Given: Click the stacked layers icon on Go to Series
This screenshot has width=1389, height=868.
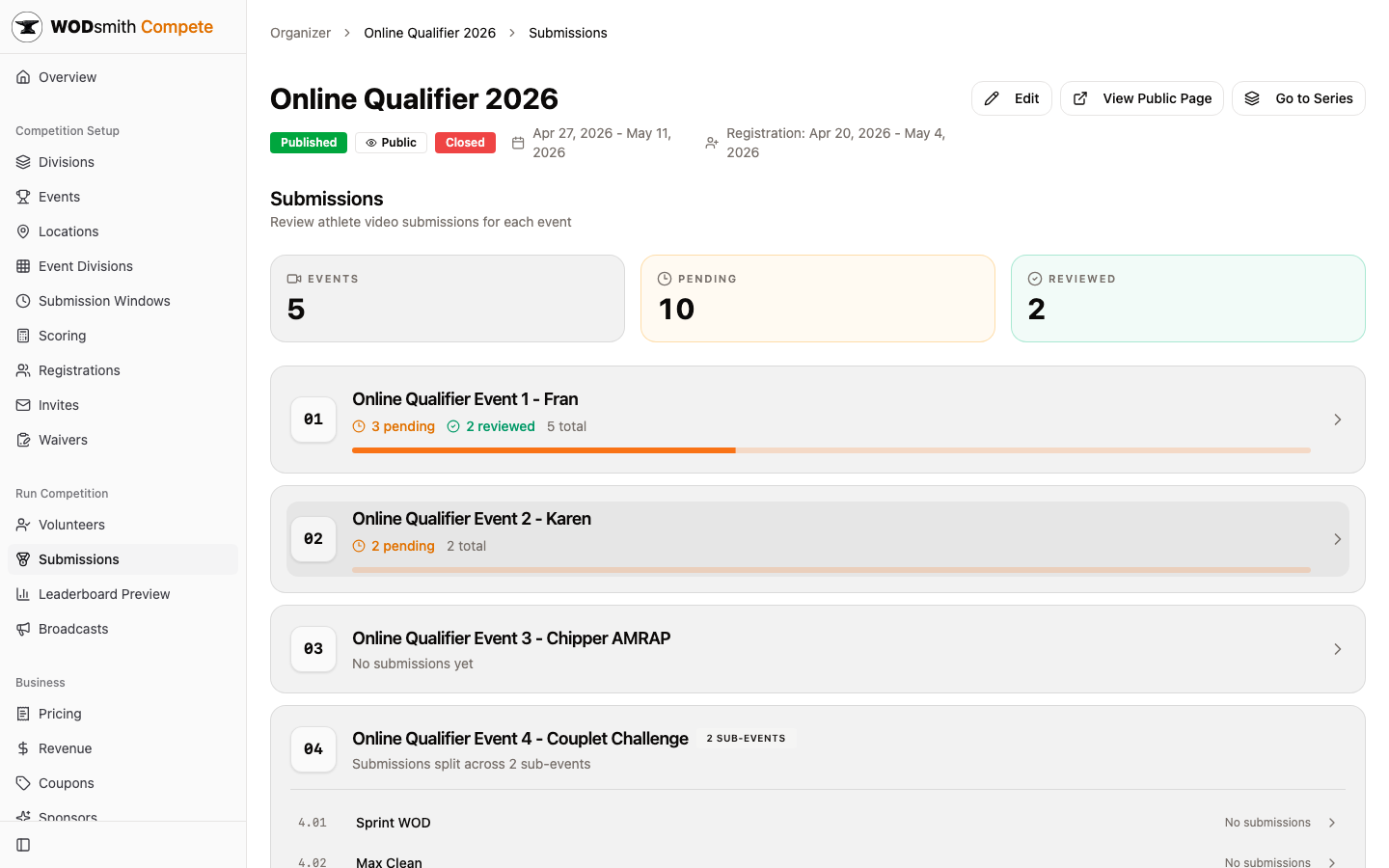Looking at the screenshot, I should (x=1252, y=98).
